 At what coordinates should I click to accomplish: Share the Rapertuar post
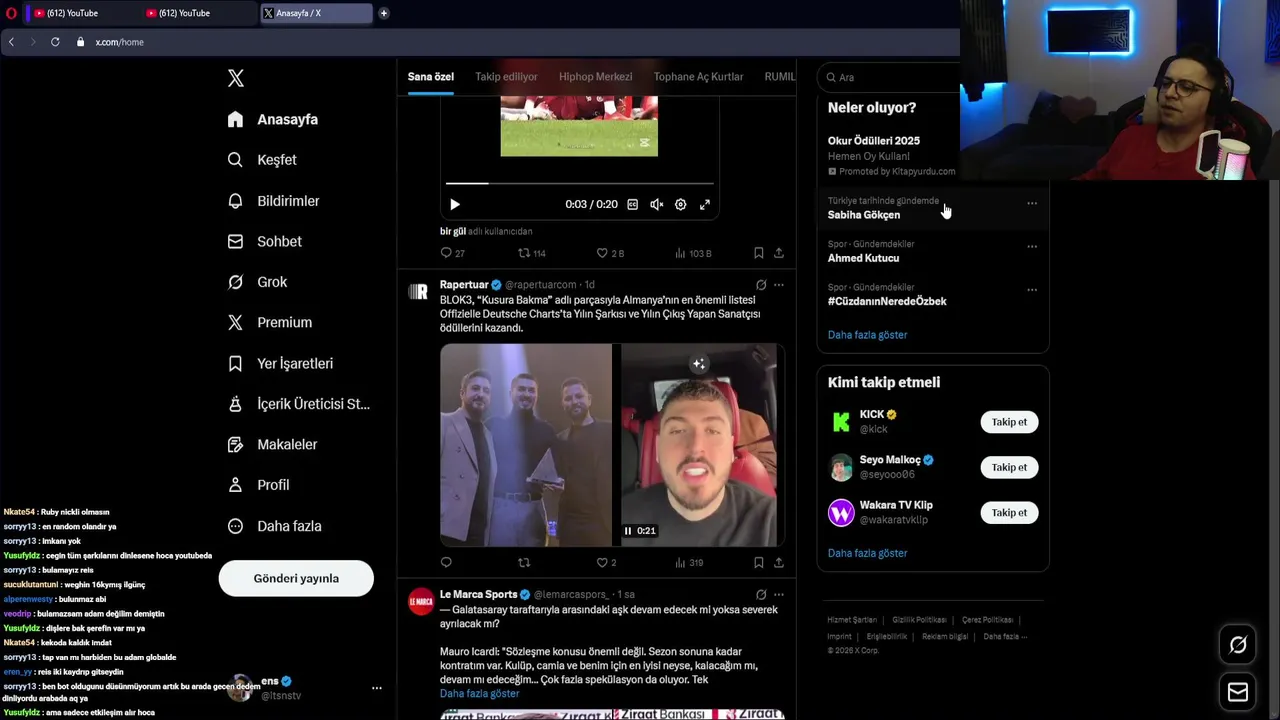[779, 563]
